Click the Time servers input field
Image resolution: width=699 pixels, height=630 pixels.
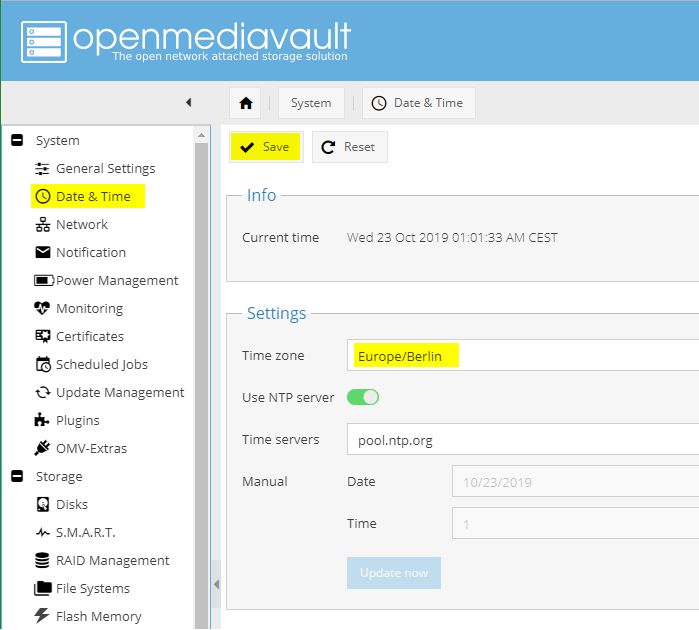(523, 440)
